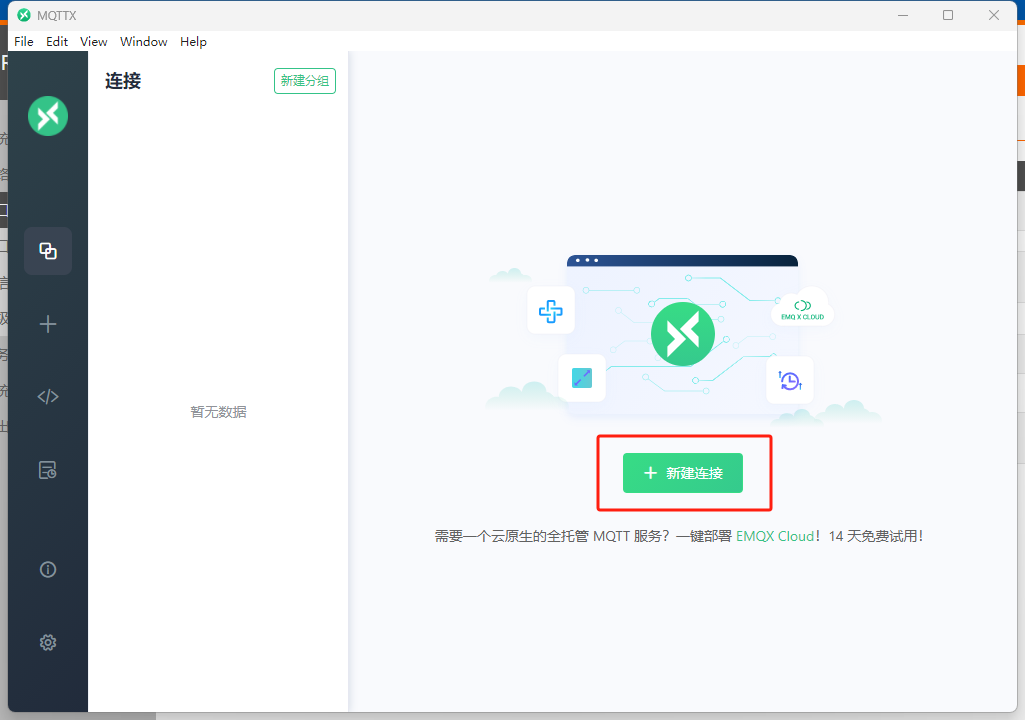This screenshot has width=1025, height=720.
Task: Click the large green MQTTX logo illustration
Action: [683, 334]
